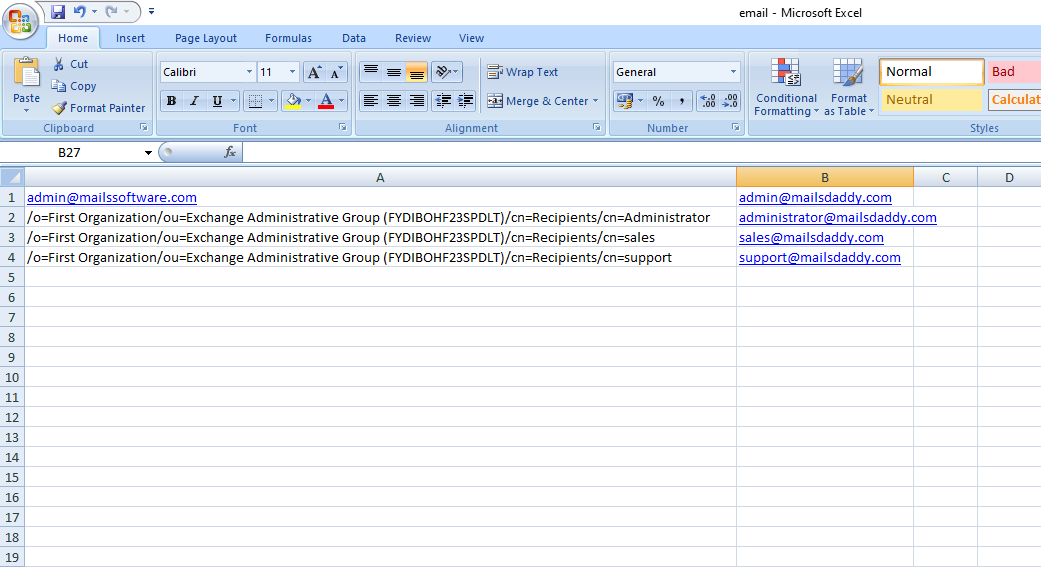This screenshot has height=567, width=1041.
Task: Save the workbook with floppy icon
Action: pos(58,11)
